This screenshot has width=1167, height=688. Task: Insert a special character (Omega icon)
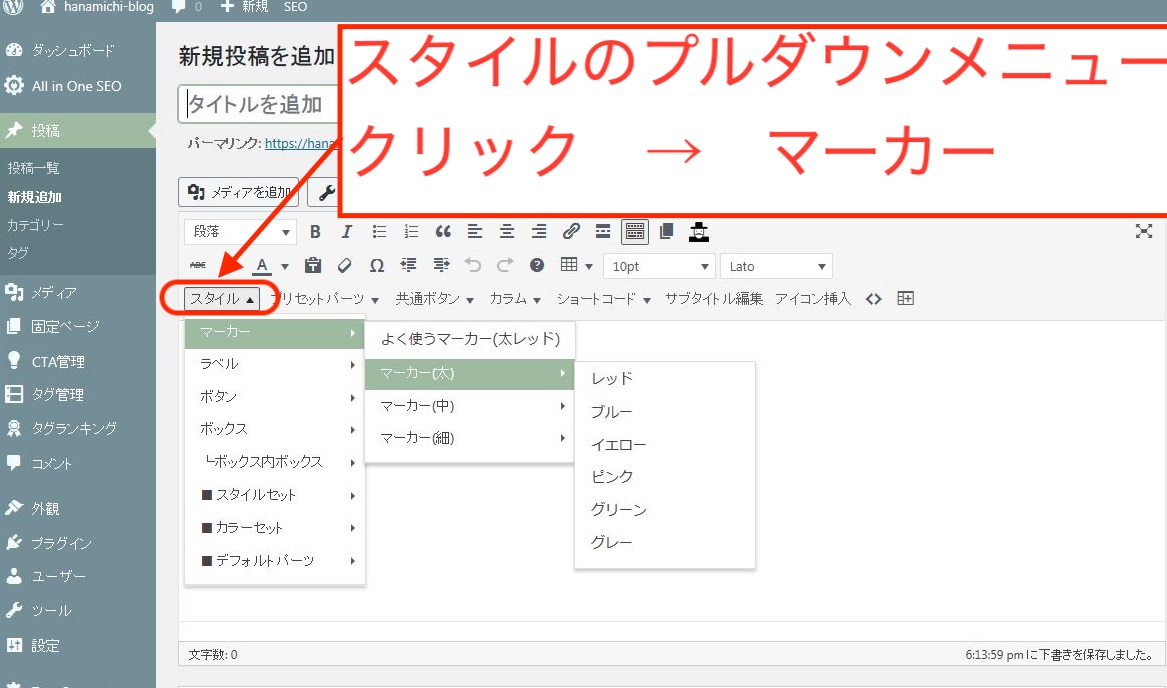tap(376, 266)
